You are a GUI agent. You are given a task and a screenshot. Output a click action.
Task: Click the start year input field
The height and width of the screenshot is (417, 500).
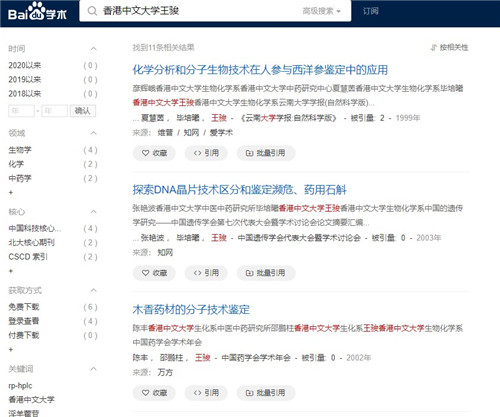tap(21, 111)
